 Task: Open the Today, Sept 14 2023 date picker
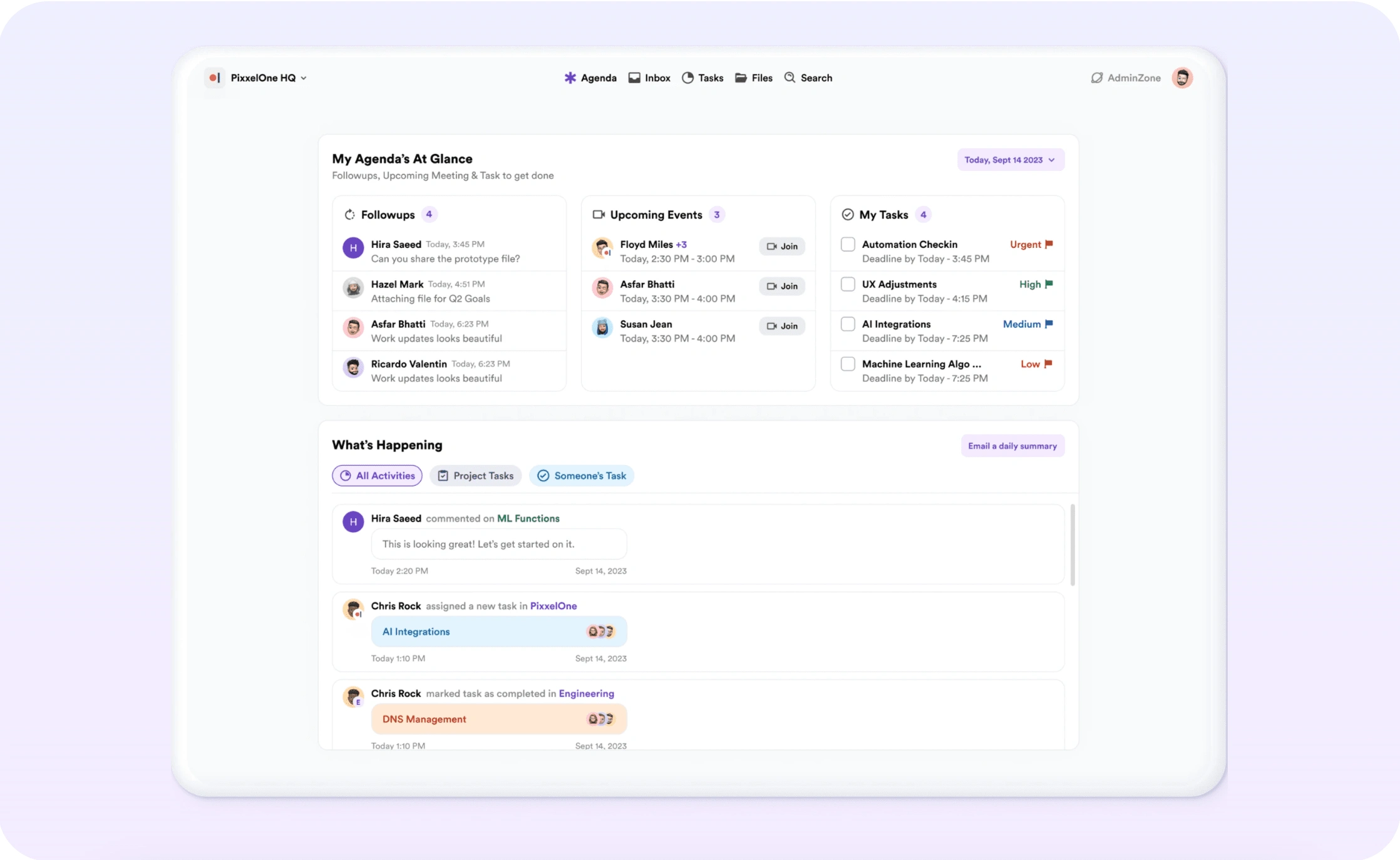[x=1010, y=160]
